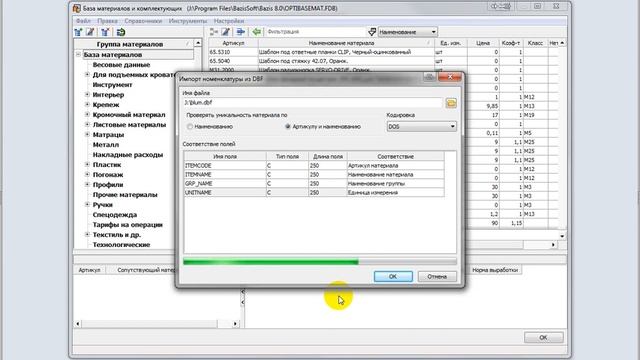
Task: Click the Наименование группы correspondence cell
Action: pyautogui.click(x=396, y=183)
